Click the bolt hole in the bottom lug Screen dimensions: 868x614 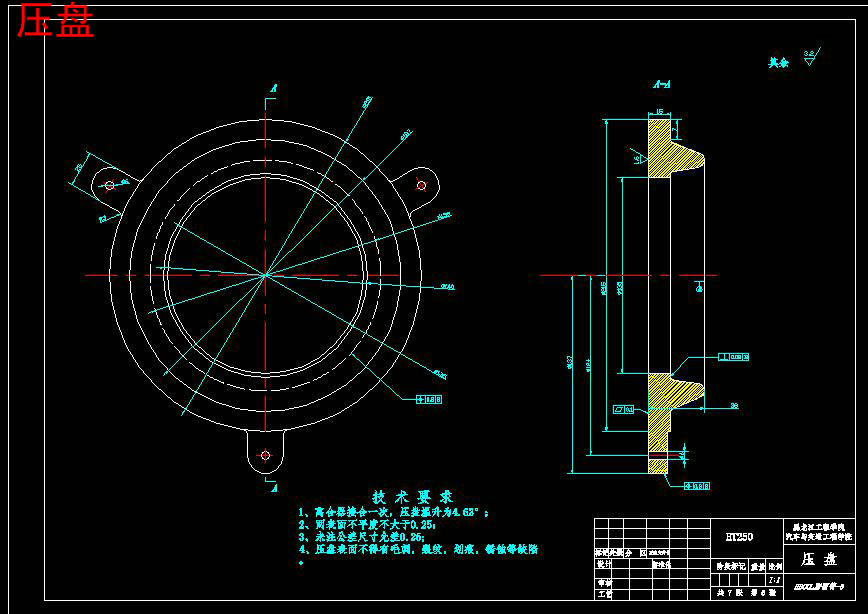click(x=265, y=455)
